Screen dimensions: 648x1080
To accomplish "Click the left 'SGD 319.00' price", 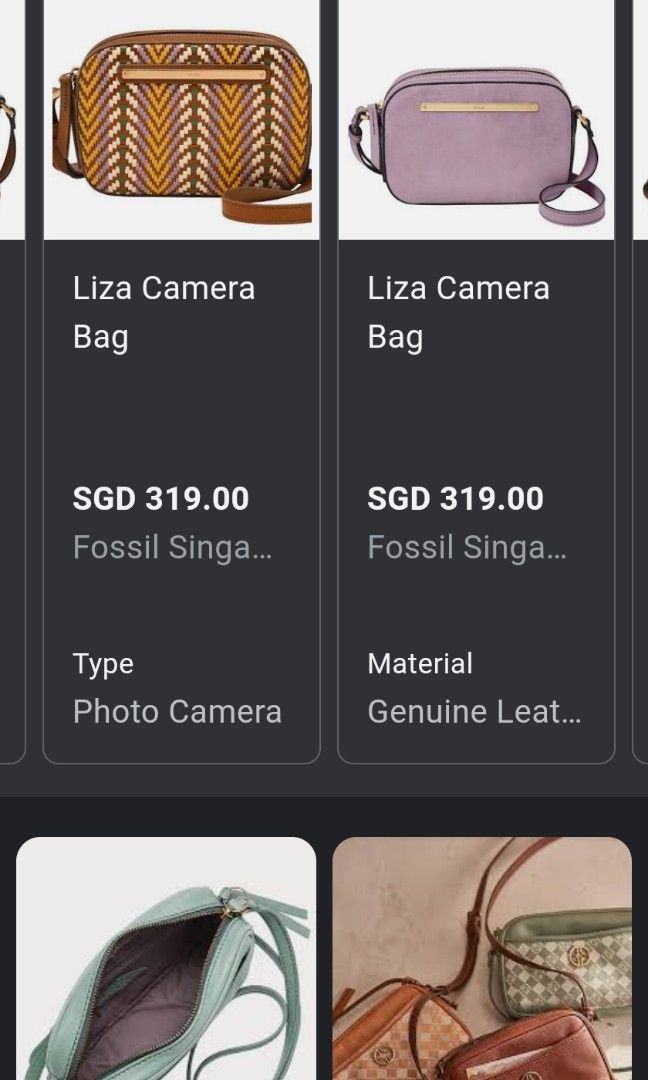I will pyautogui.click(x=161, y=498).
